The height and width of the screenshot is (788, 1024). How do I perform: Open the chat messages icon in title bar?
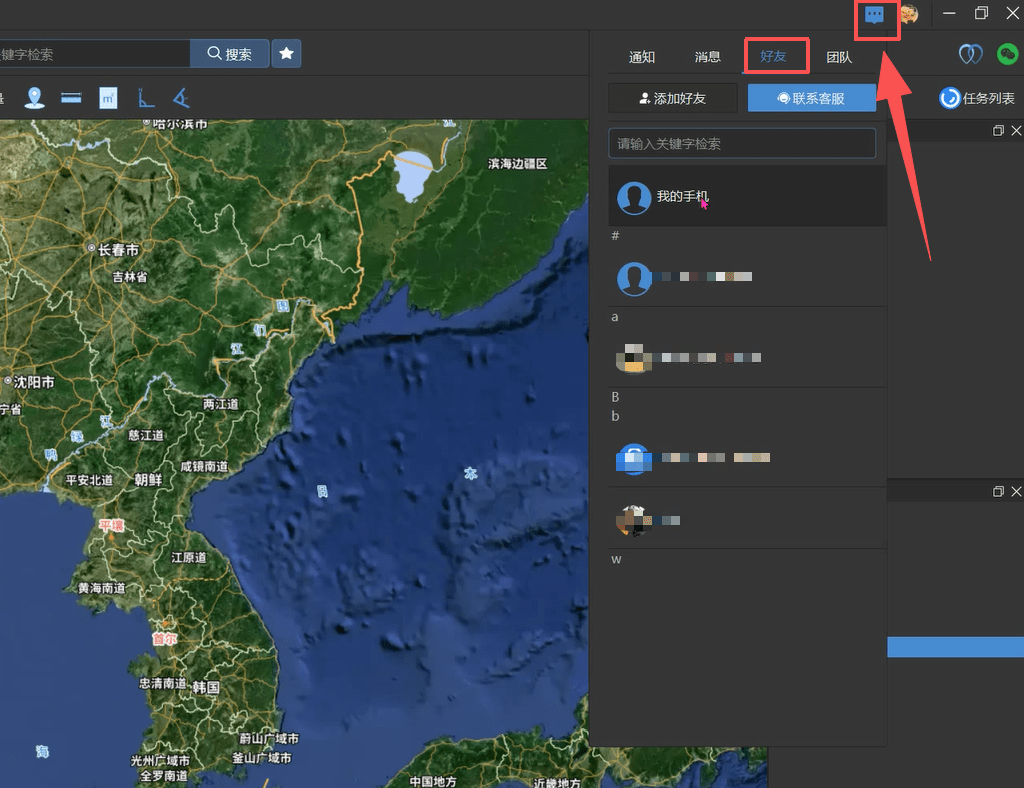pyautogui.click(x=874, y=14)
